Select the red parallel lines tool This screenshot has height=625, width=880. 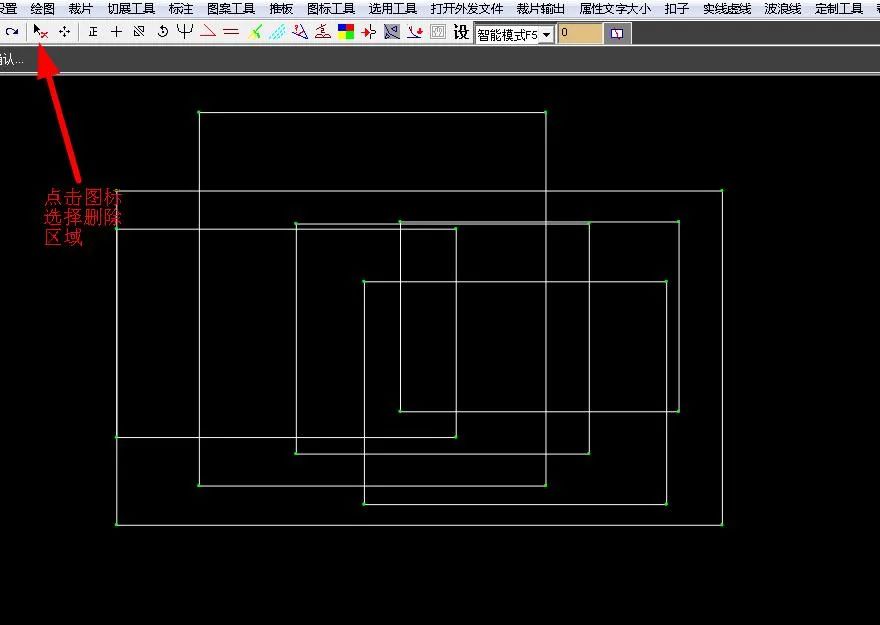tap(231, 33)
